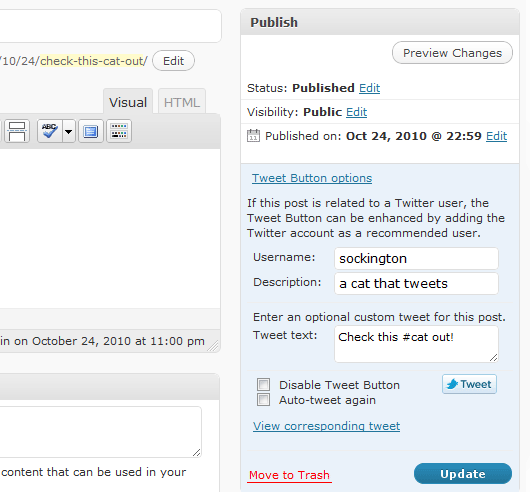This screenshot has width=530, height=492.
Task: Enable the Auto-tweet again checkbox
Action: pos(263,399)
